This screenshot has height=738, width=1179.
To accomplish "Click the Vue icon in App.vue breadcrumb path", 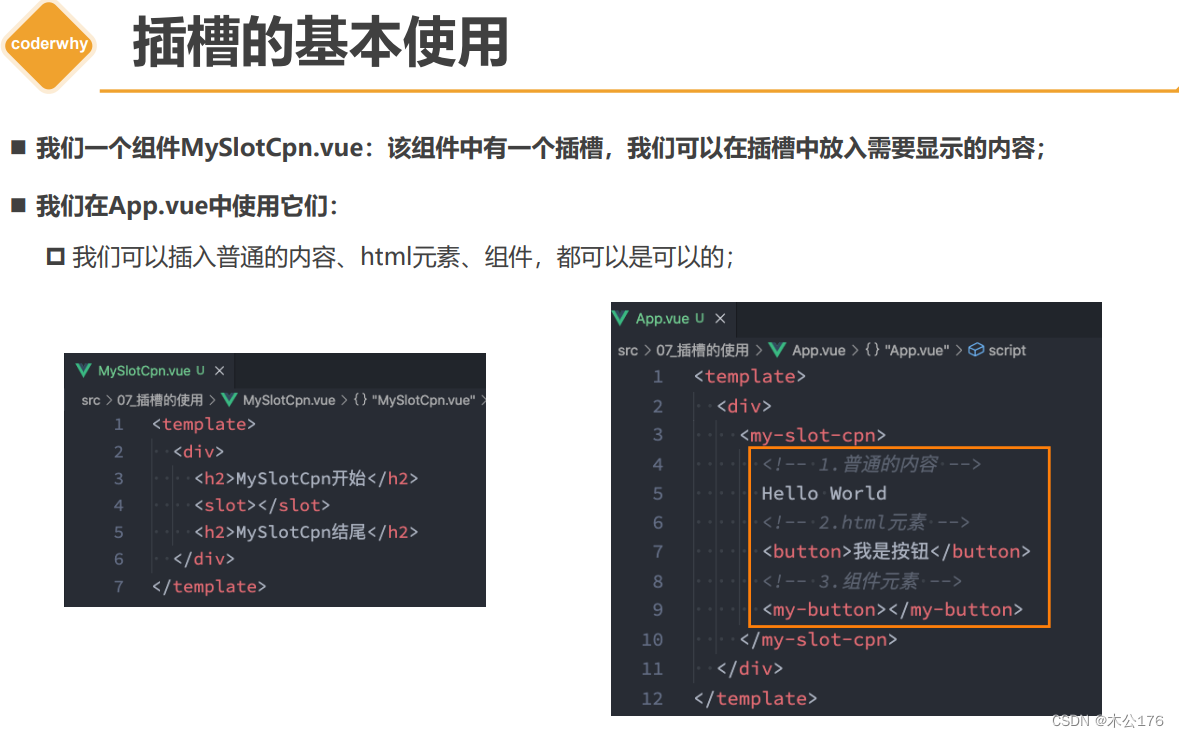I will pyautogui.click(x=779, y=350).
